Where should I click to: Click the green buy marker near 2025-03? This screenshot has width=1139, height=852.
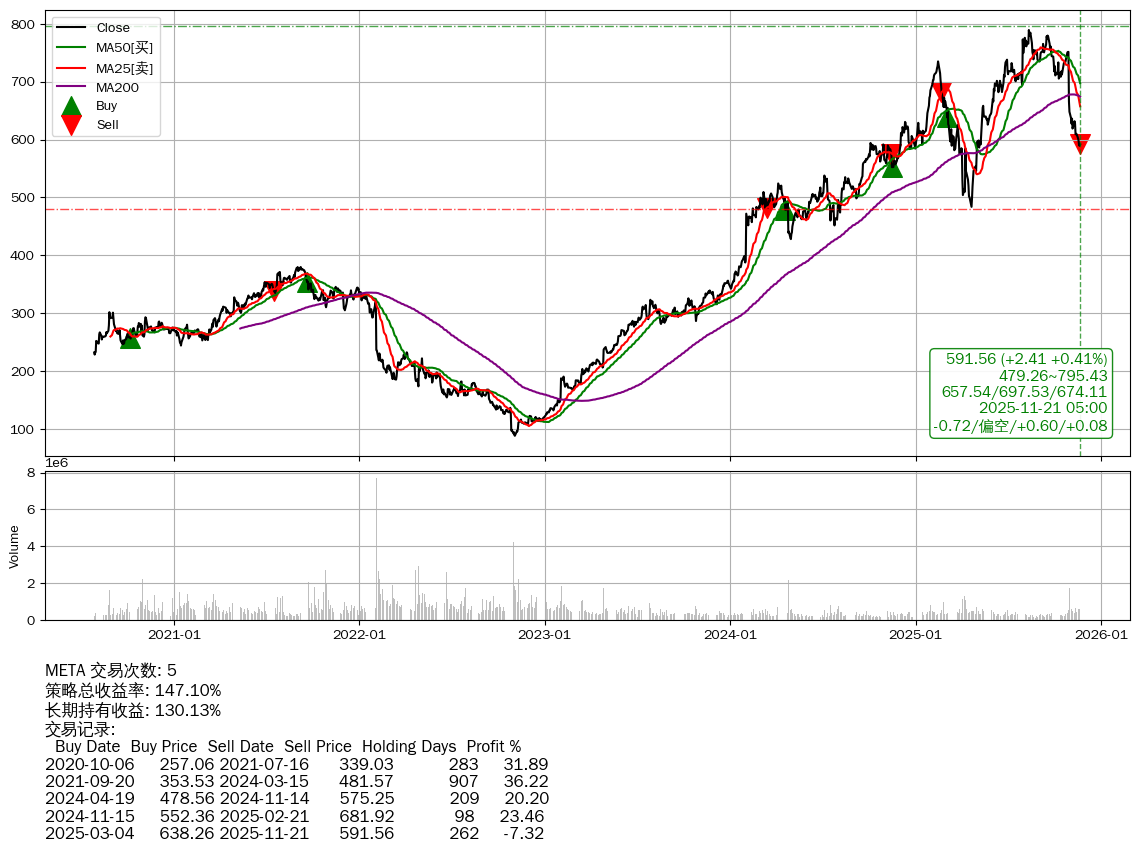coord(946,118)
